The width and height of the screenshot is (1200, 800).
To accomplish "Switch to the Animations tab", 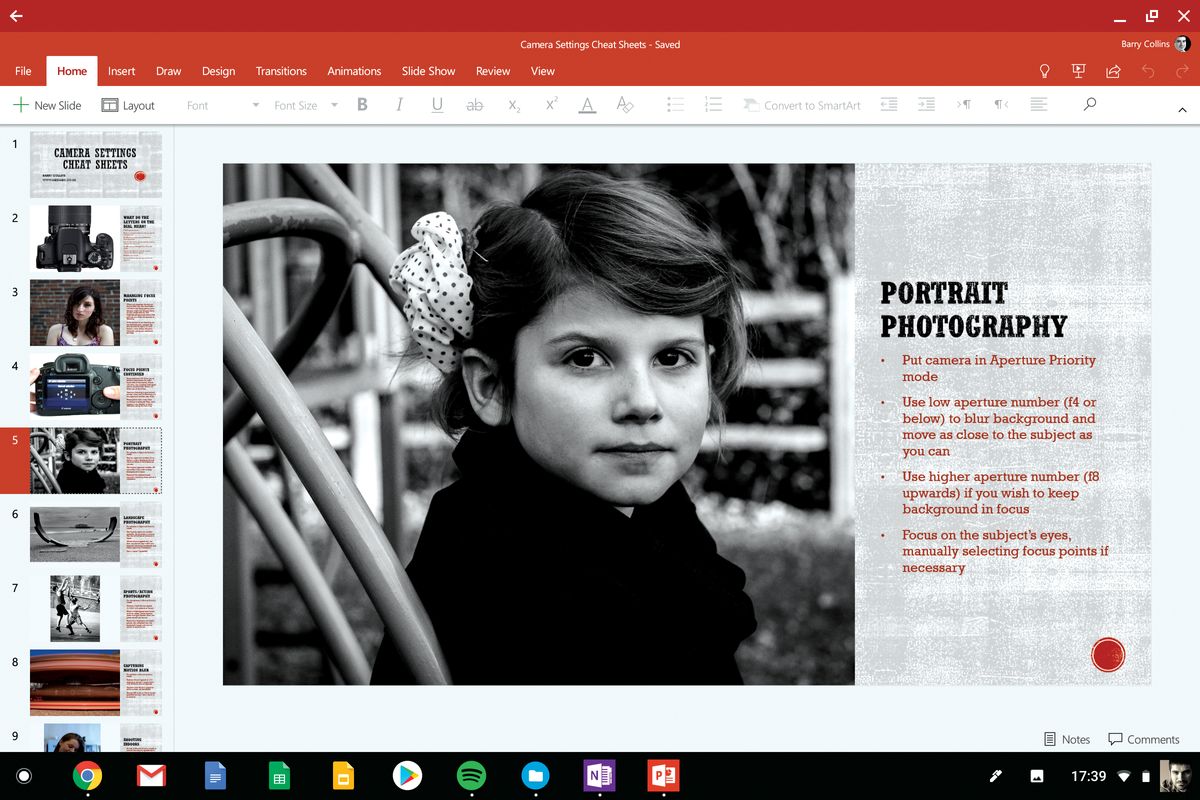I will (x=354, y=71).
